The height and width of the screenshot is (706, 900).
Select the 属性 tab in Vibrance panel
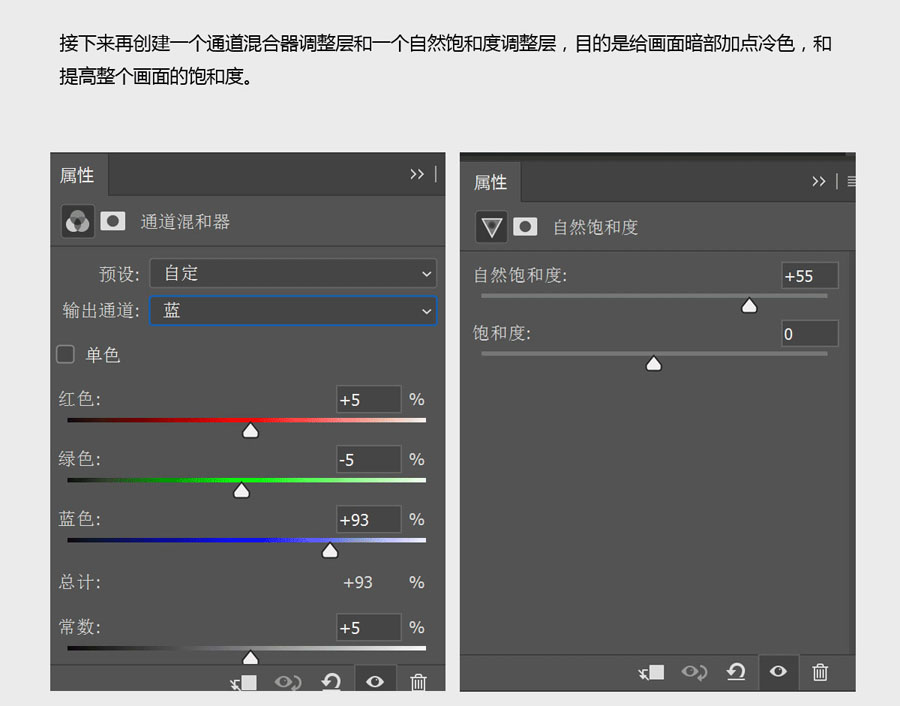pos(490,182)
